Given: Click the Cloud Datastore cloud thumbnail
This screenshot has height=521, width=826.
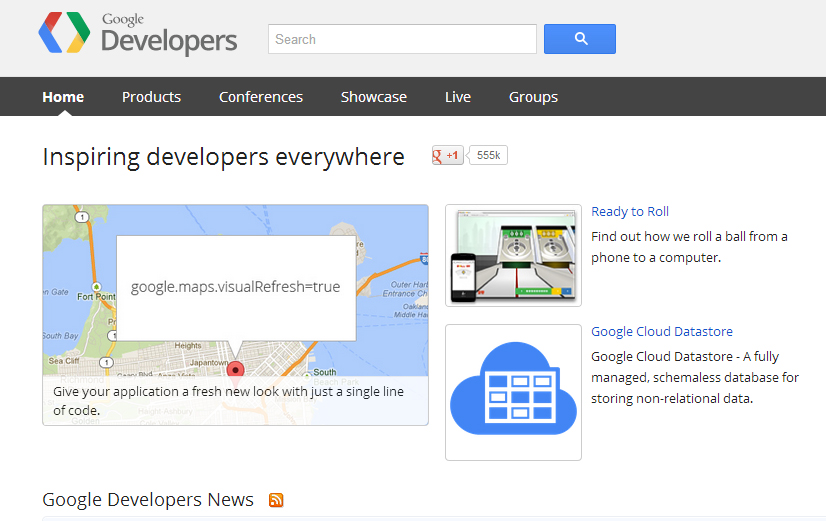Looking at the screenshot, I should click(x=514, y=392).
